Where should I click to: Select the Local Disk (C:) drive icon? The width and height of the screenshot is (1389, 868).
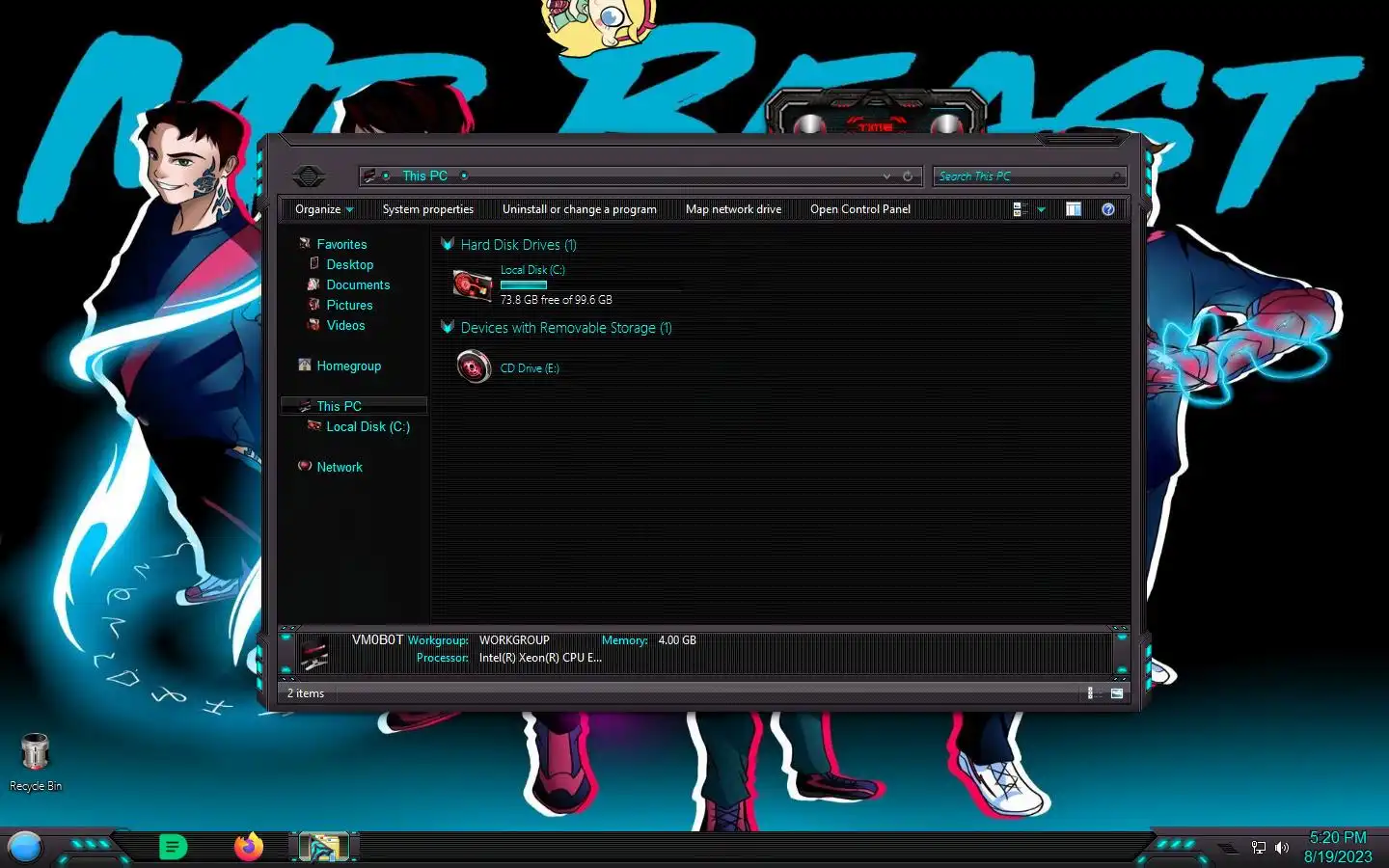click(x=473, y=285)
